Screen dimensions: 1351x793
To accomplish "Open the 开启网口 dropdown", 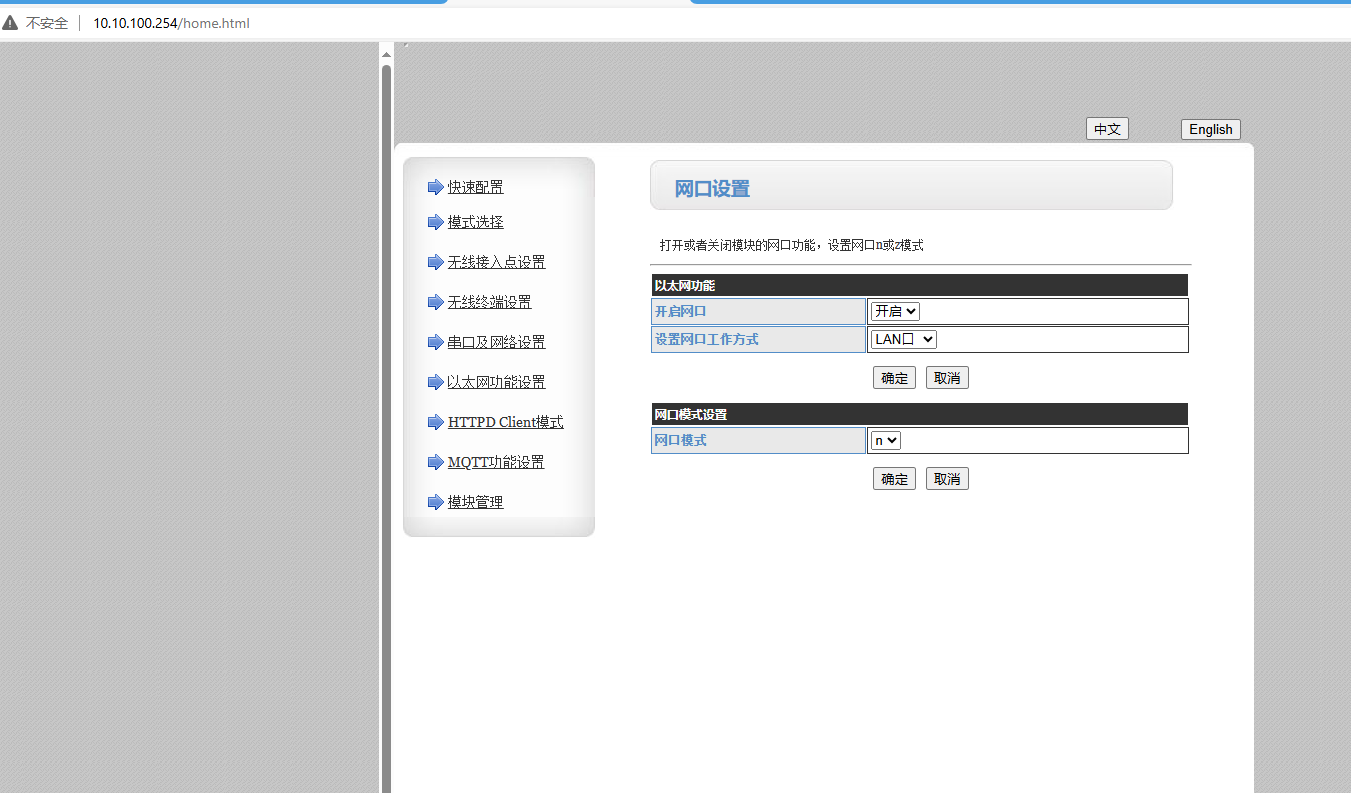I will [895, 312].
